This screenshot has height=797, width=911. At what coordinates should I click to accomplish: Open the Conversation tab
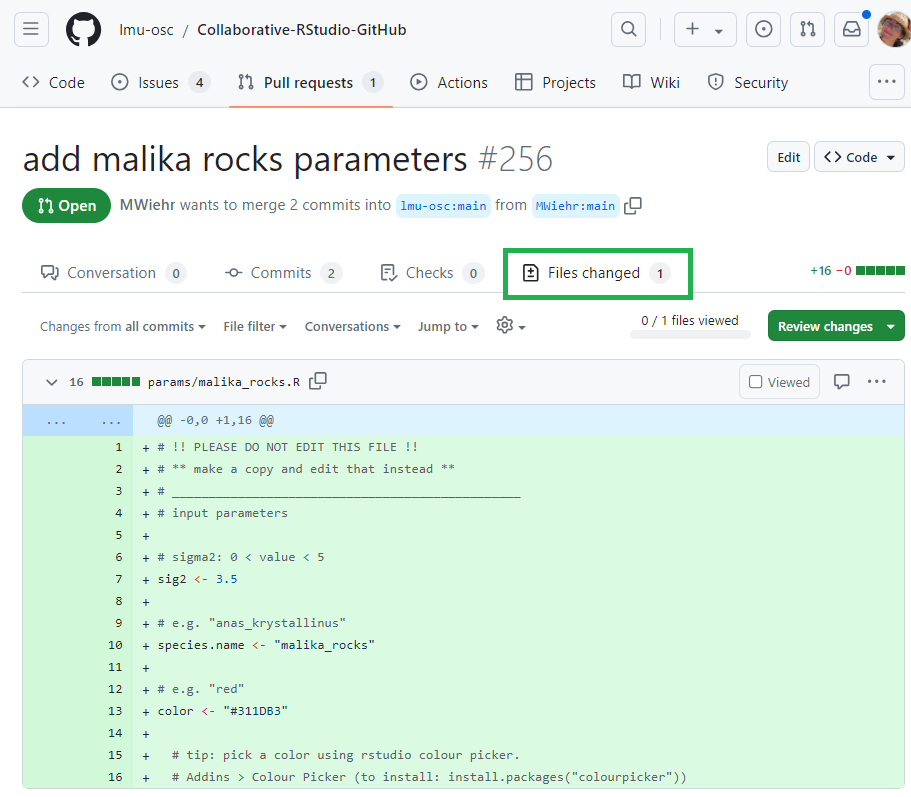tap(111, 272)
